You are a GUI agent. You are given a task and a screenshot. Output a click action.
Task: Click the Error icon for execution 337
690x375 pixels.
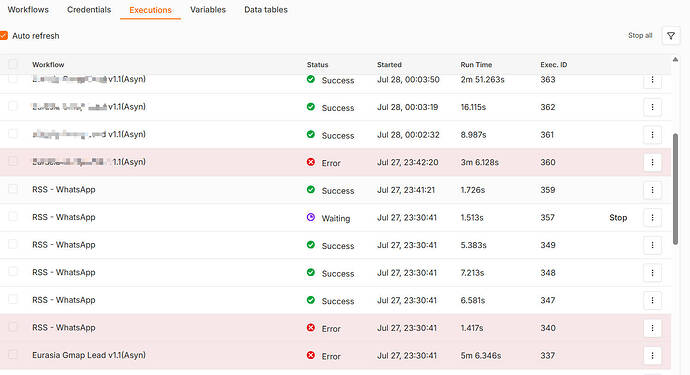311,355
